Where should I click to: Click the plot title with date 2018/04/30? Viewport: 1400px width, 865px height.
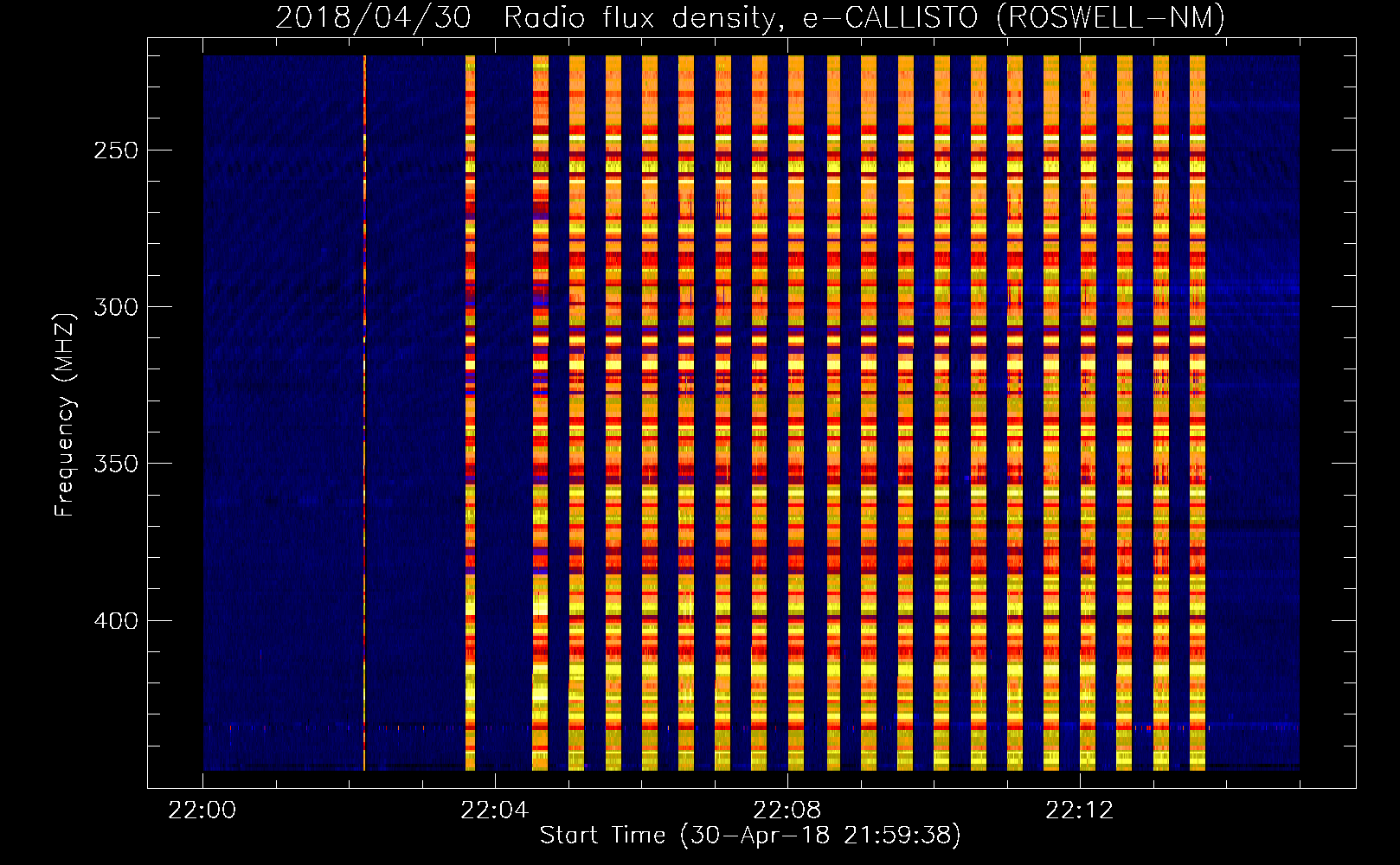[x=750, y=17]
